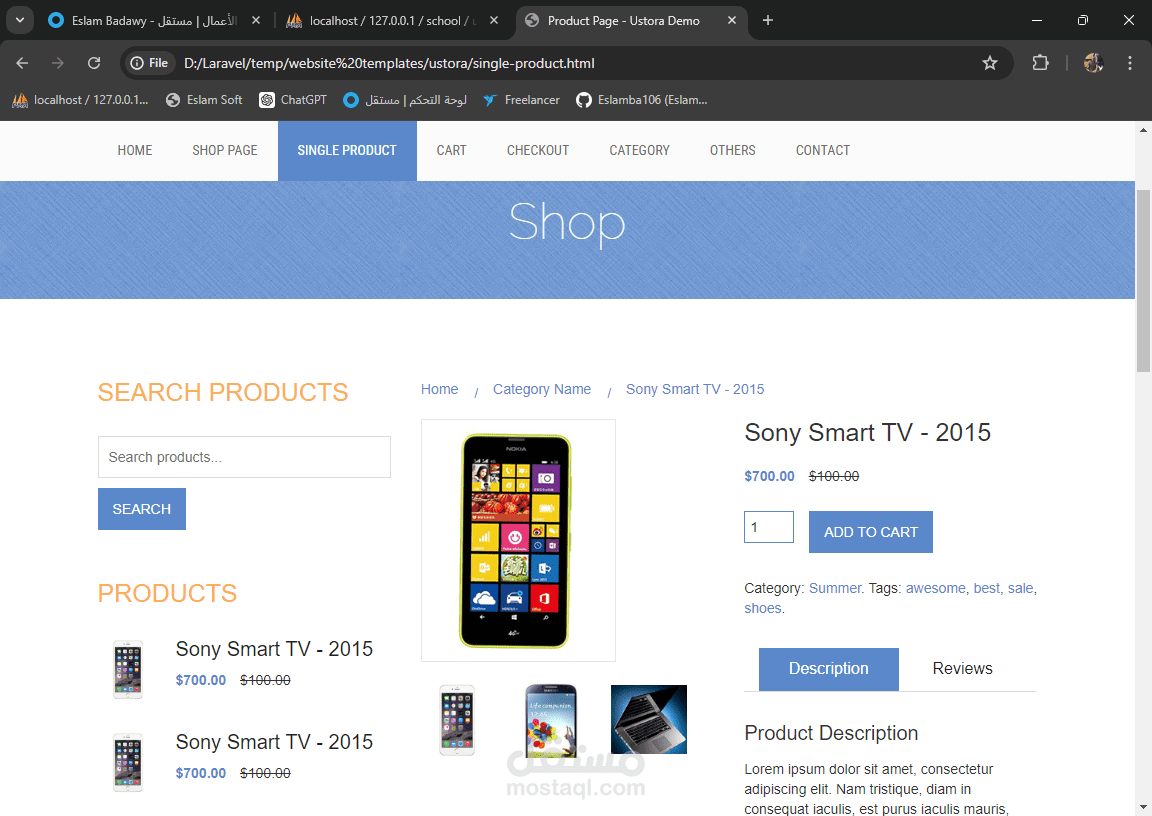Switch to Description tab
Image resolution: width=1152 pixels, height=816 pixels.
(x=829, y=669)
